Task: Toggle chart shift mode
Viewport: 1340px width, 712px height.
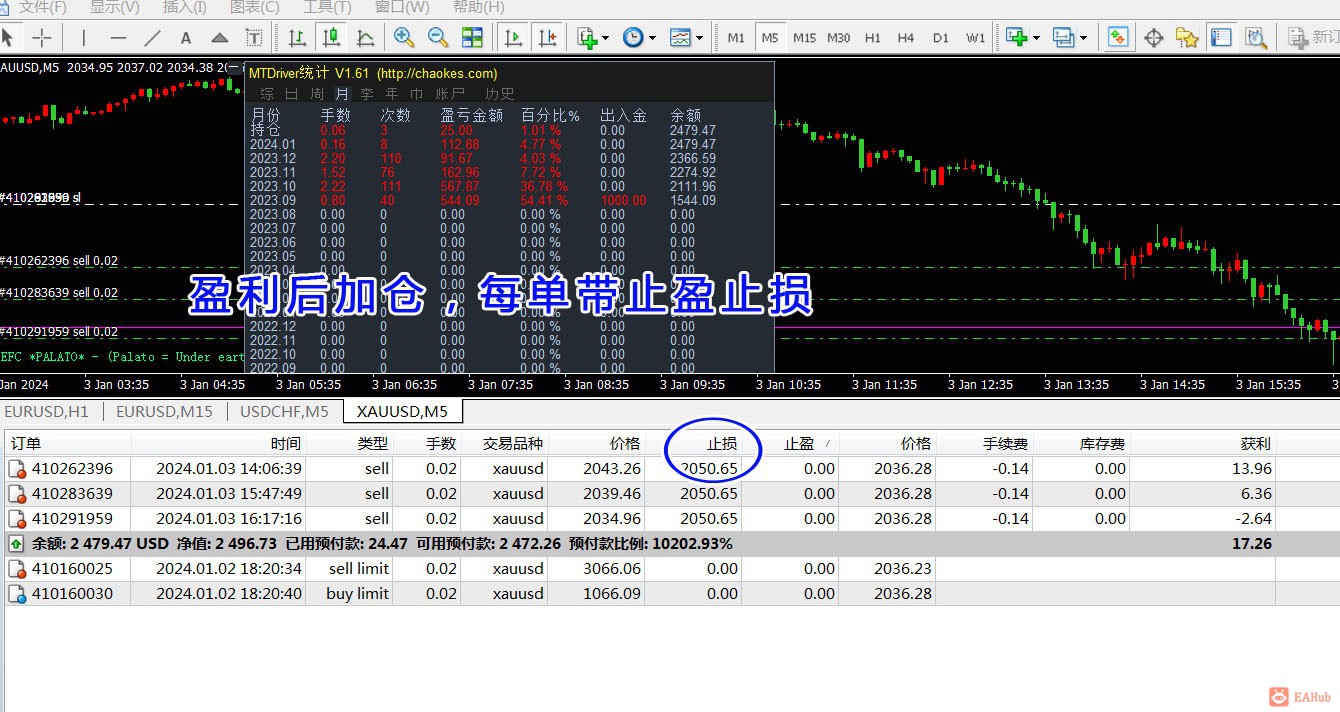Action: [547, 37]
